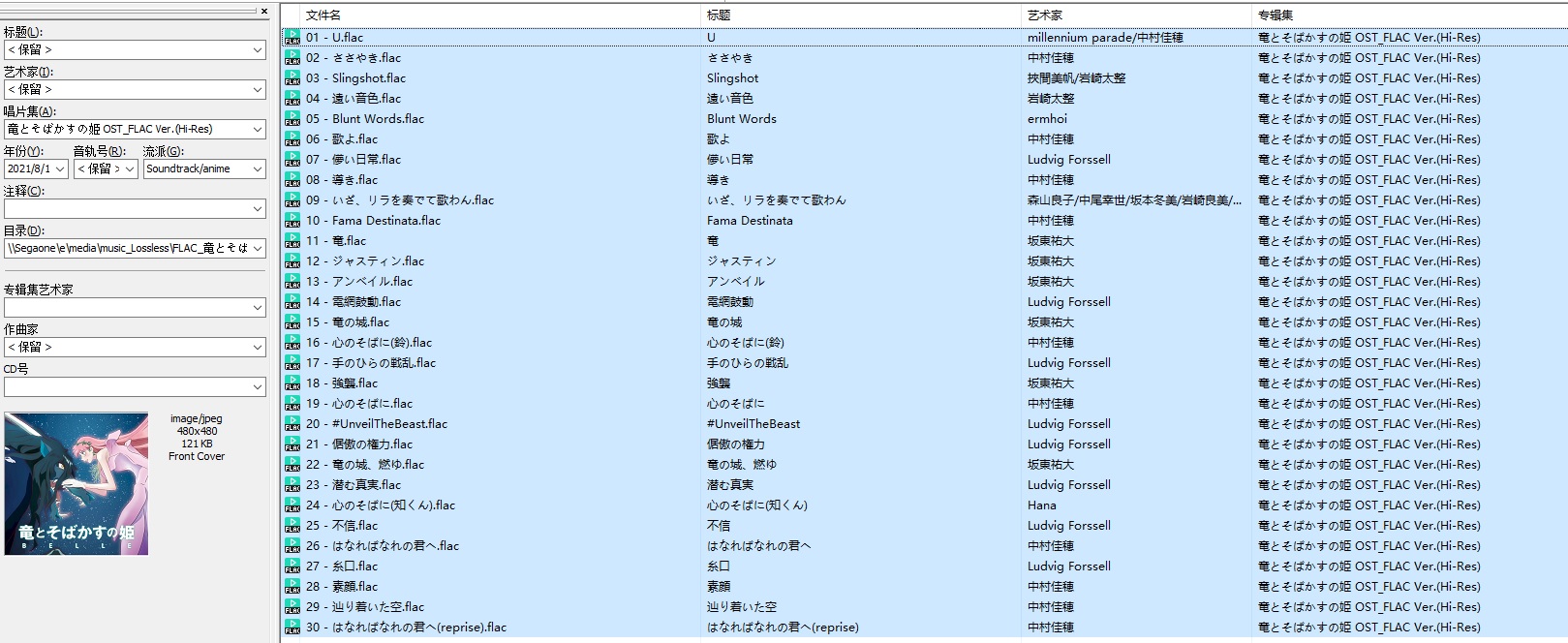Click title cell '竜の城、燃ゆ'

[741, 465]
